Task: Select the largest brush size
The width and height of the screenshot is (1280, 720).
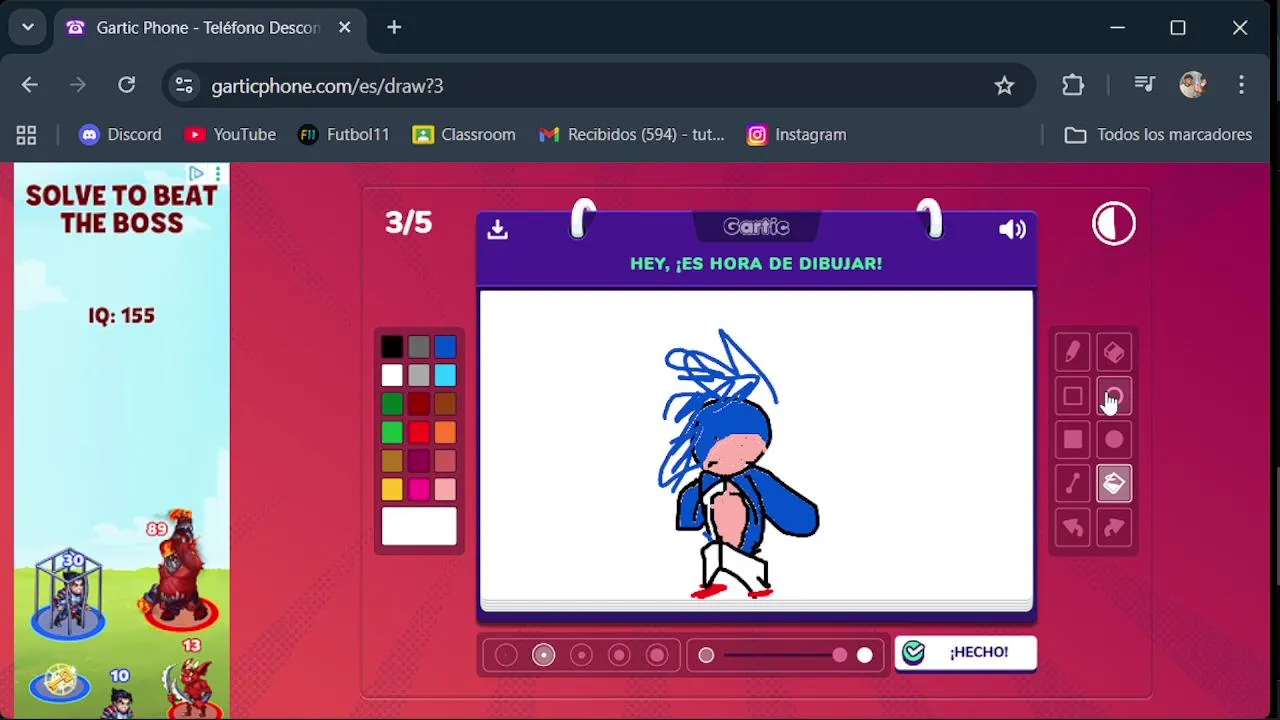Action: point(657,655)
